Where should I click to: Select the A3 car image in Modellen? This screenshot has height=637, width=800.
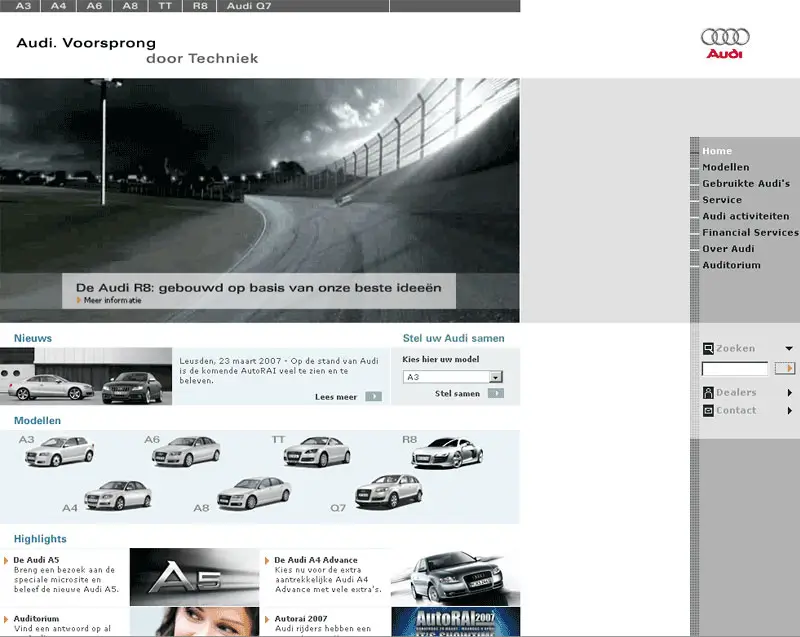click(x=60, y=451)
